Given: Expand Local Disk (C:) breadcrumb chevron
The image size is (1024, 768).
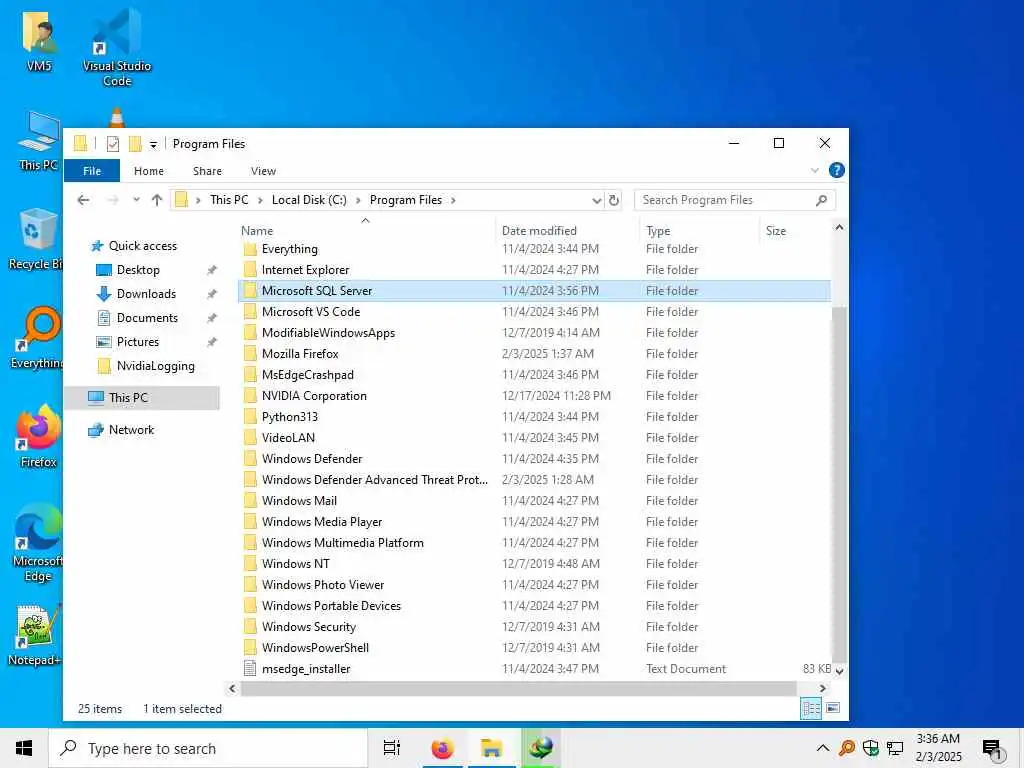Looking at the screenshot, I should click(358, 200).
